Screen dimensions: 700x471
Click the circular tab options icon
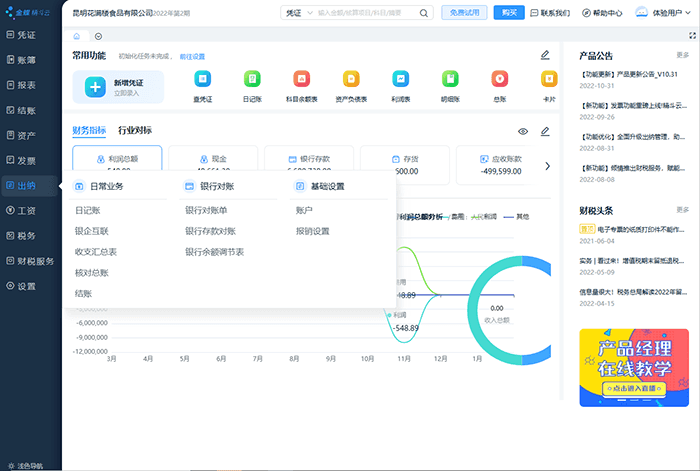click(x=98, y=36)
